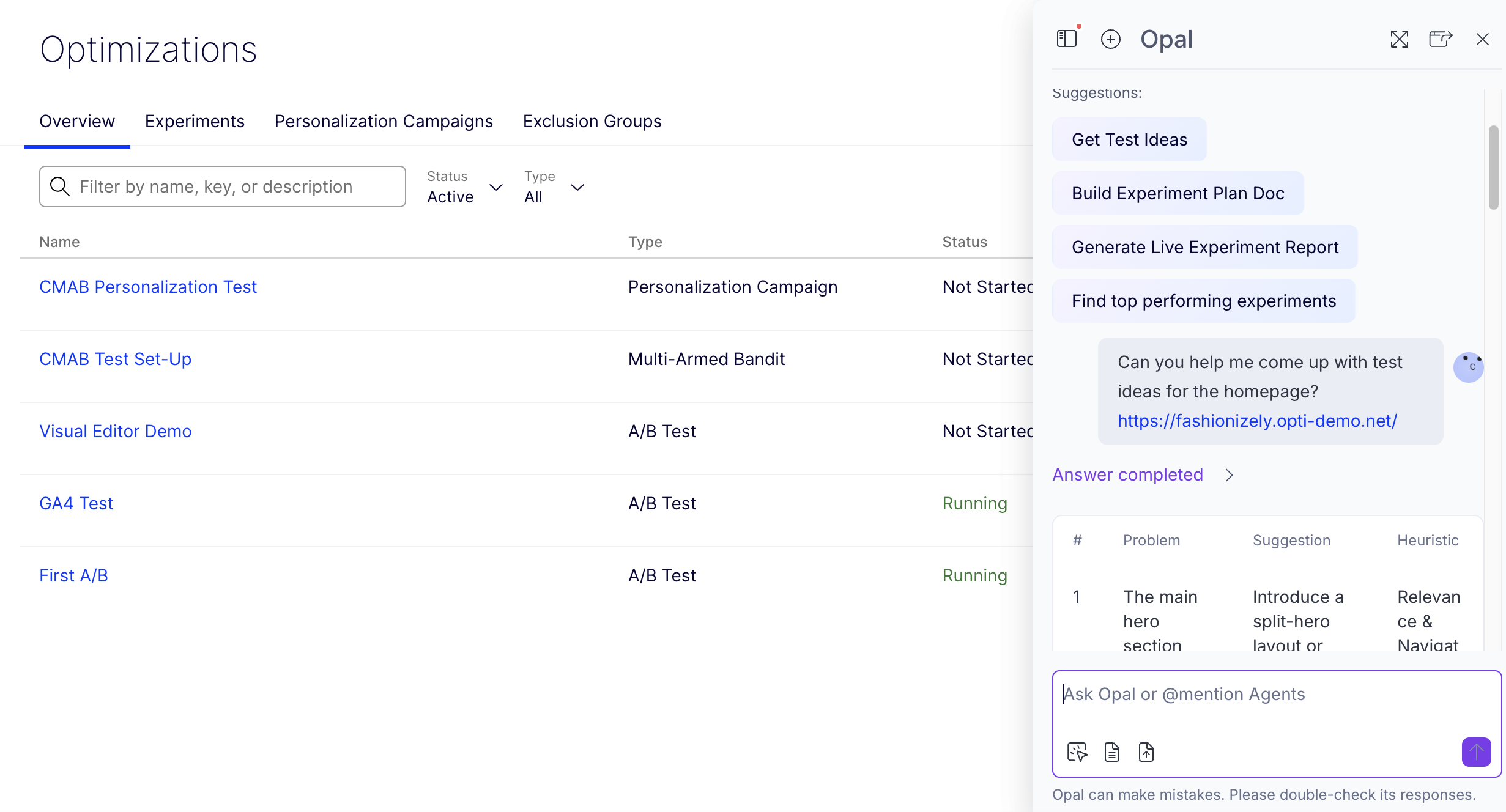
Task: Expand Opal panel to full screen
Action: tap(1399, 39)
